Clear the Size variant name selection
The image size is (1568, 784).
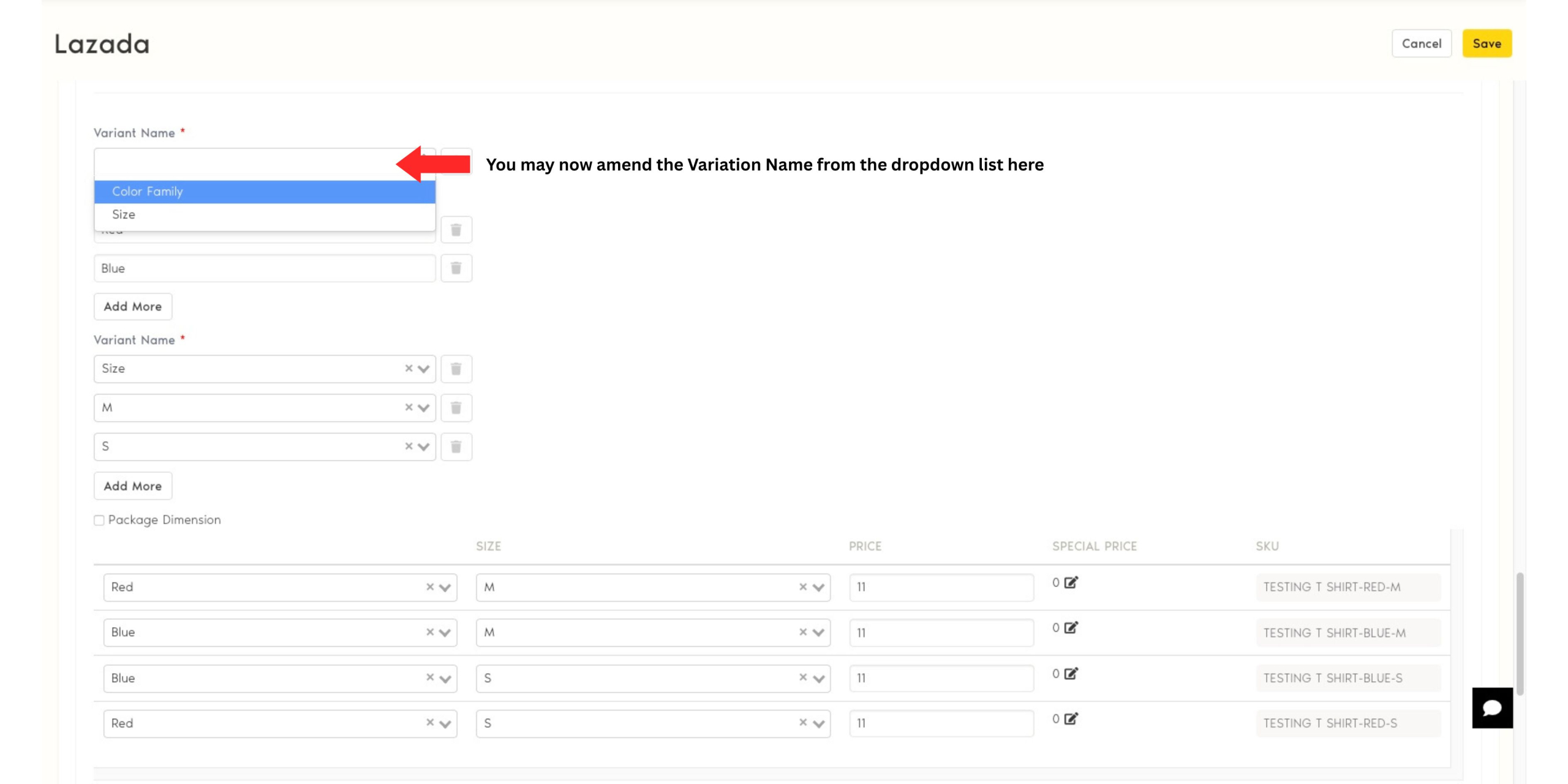pyautogui.click(x=409, y=368)
